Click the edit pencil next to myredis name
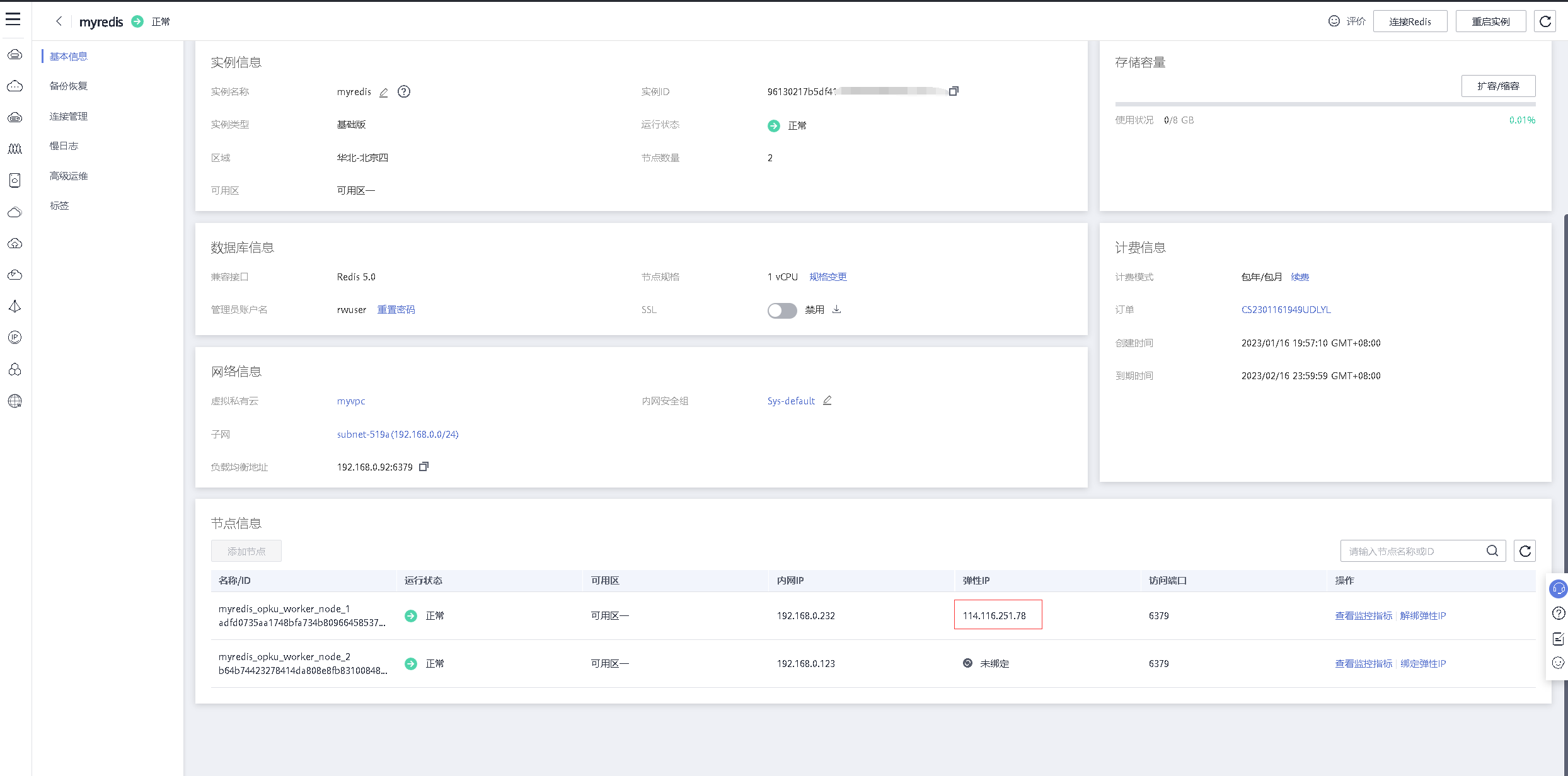The height and width of the screenshot is (776, 1568). (x=383, y=93)
